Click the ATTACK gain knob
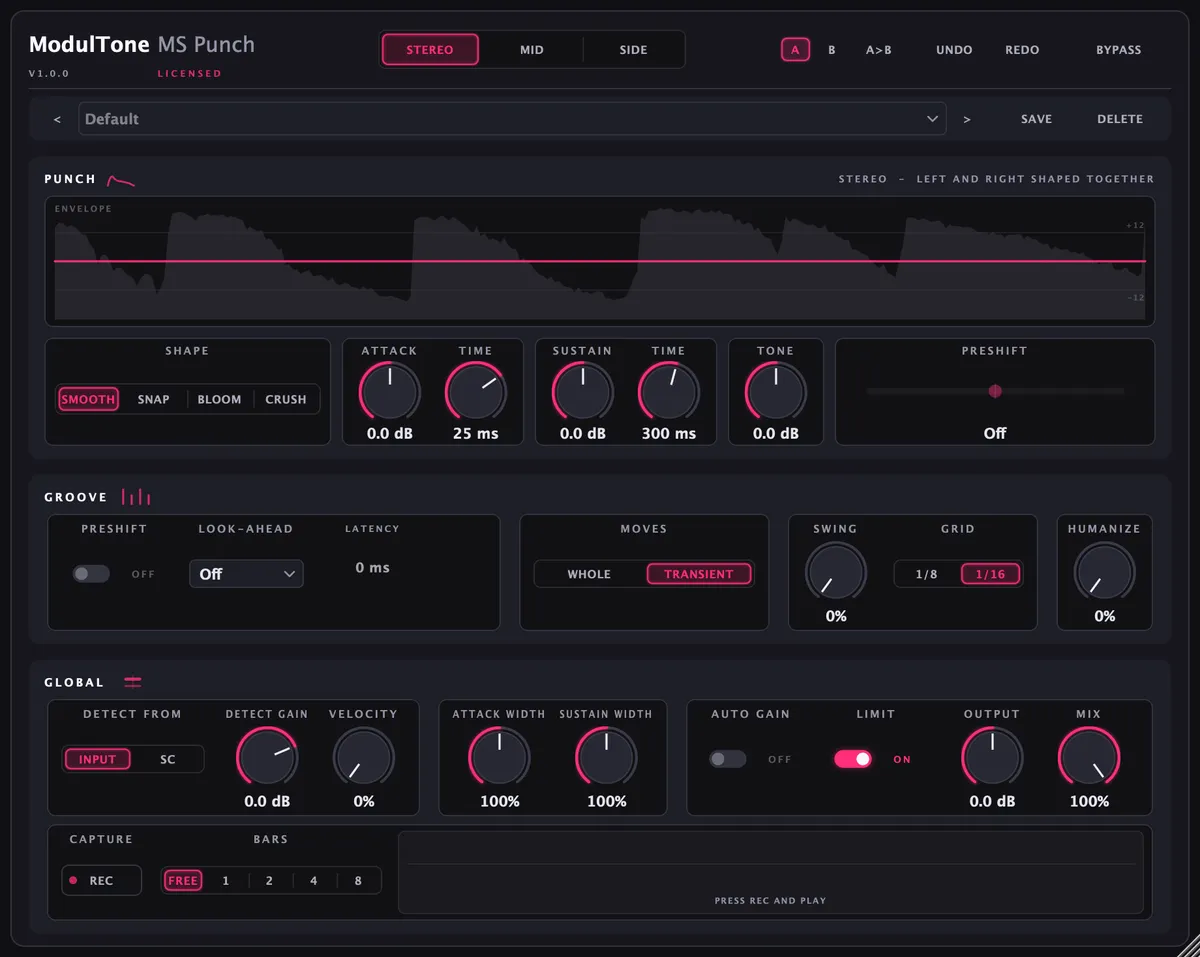Screen dimensions: 1200x957 (x=390, y=391)
